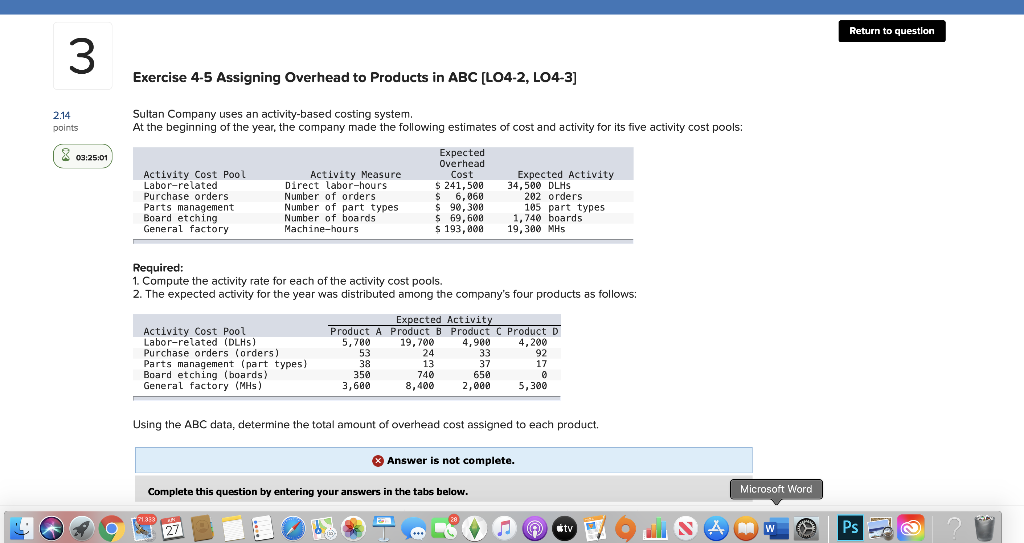
Task: Click Product D column header
Action: pyautogui.click(x=532, y=331)
